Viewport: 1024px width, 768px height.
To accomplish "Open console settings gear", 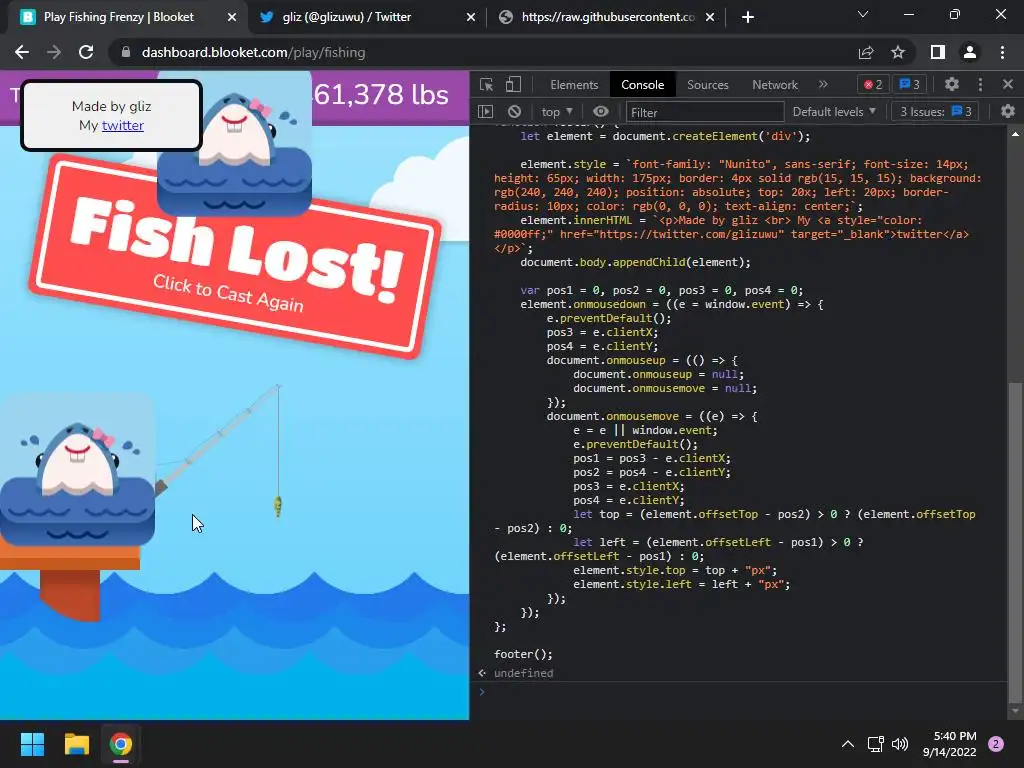I will 1008,112.
